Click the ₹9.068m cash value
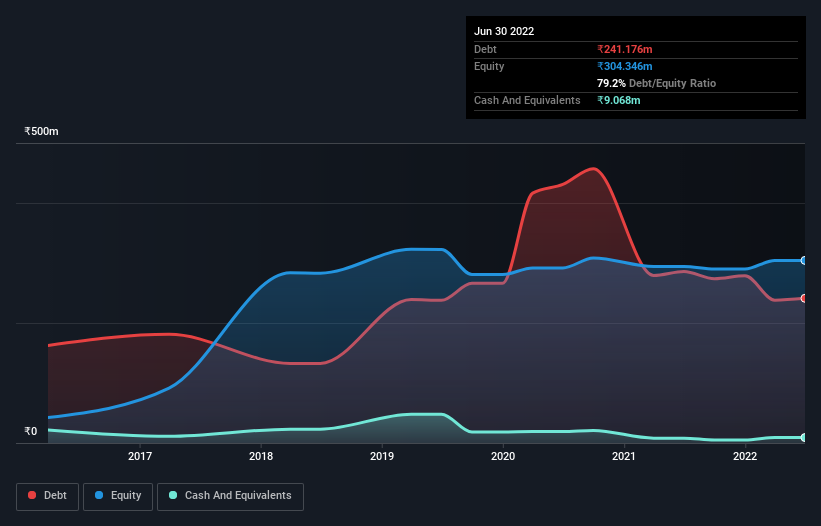 [x=618, y=100]
